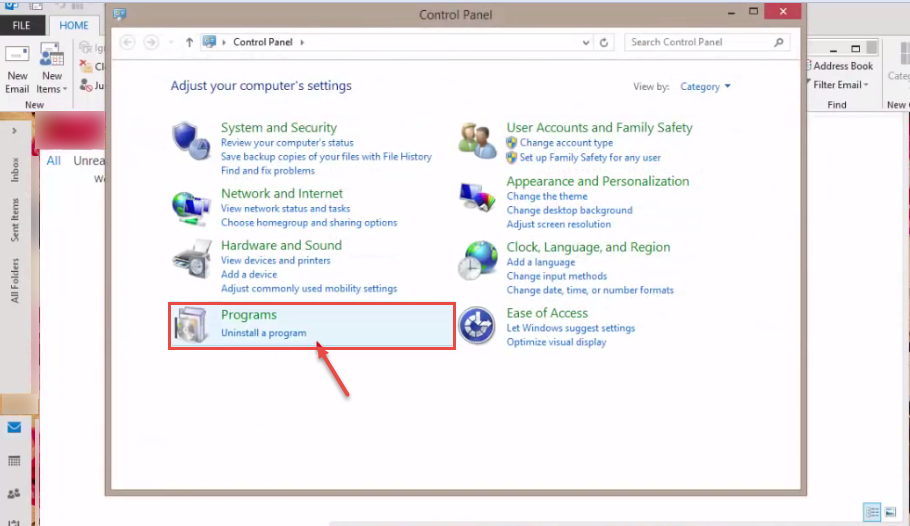Expand the Outlook folder pane chevron
Viewport: 910px width, 526px height.
(x=14, y=131)
